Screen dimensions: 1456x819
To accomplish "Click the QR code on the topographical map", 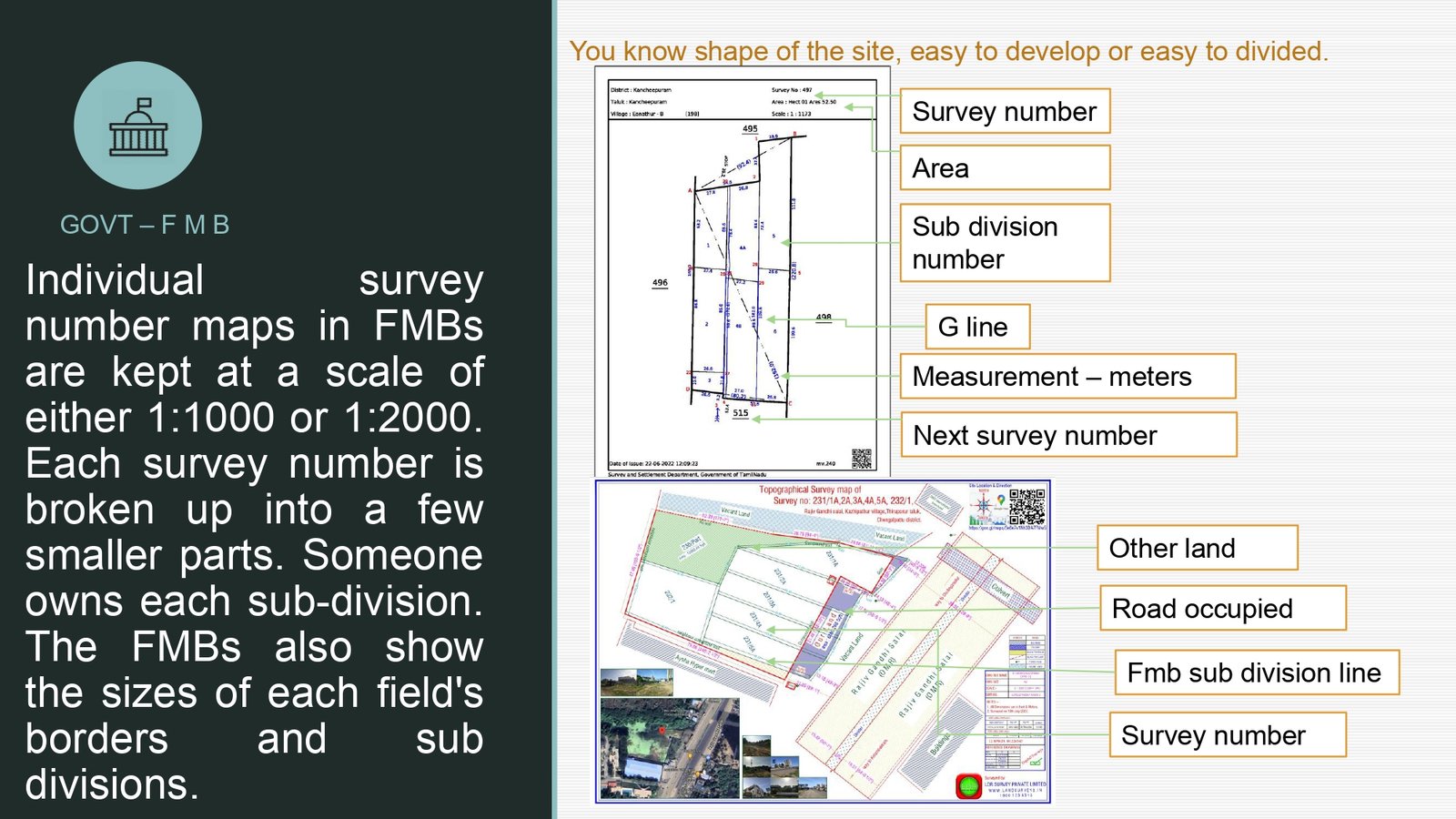I will click(1026, 507).
